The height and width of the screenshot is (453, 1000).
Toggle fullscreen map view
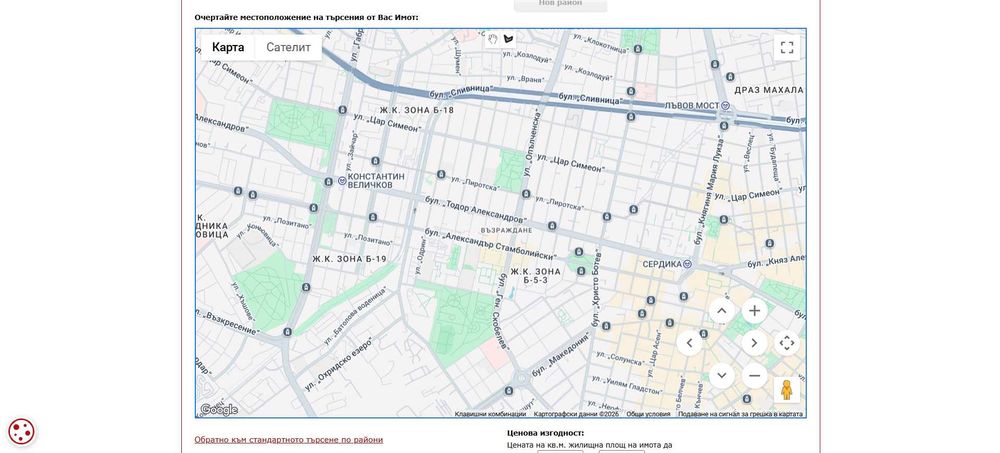787,47
